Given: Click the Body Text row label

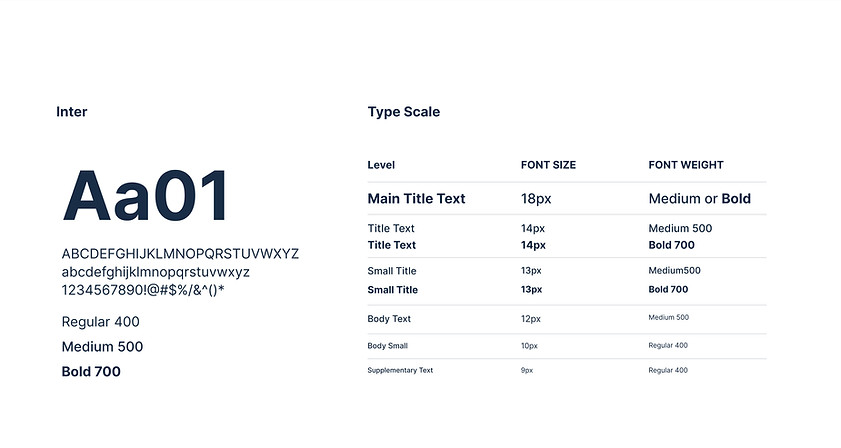Looking at the screenshot, I should click(389, 319).
